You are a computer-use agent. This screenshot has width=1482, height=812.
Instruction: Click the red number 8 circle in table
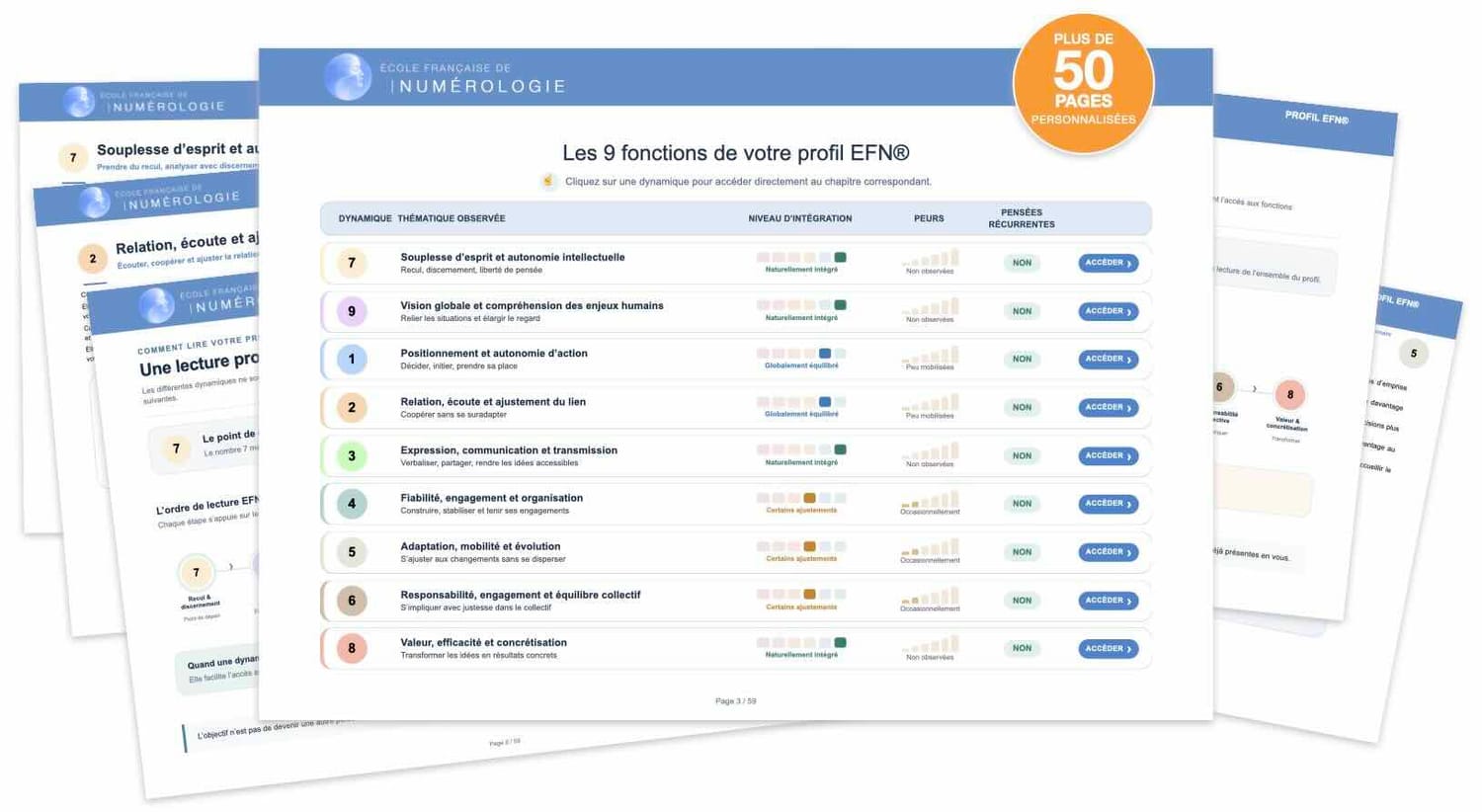click(352, 648)
